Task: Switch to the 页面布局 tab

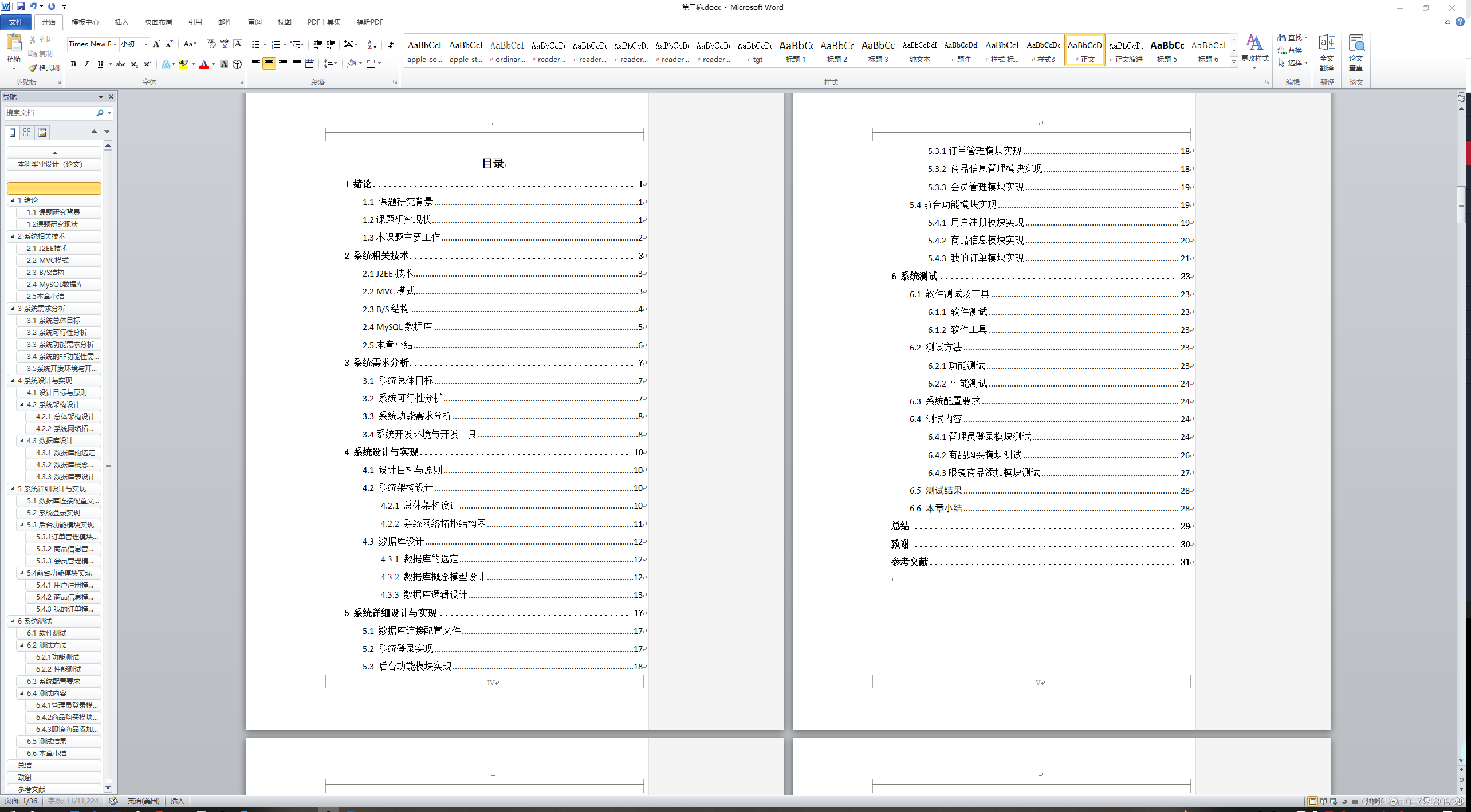Action: click(x=158, y=22)
